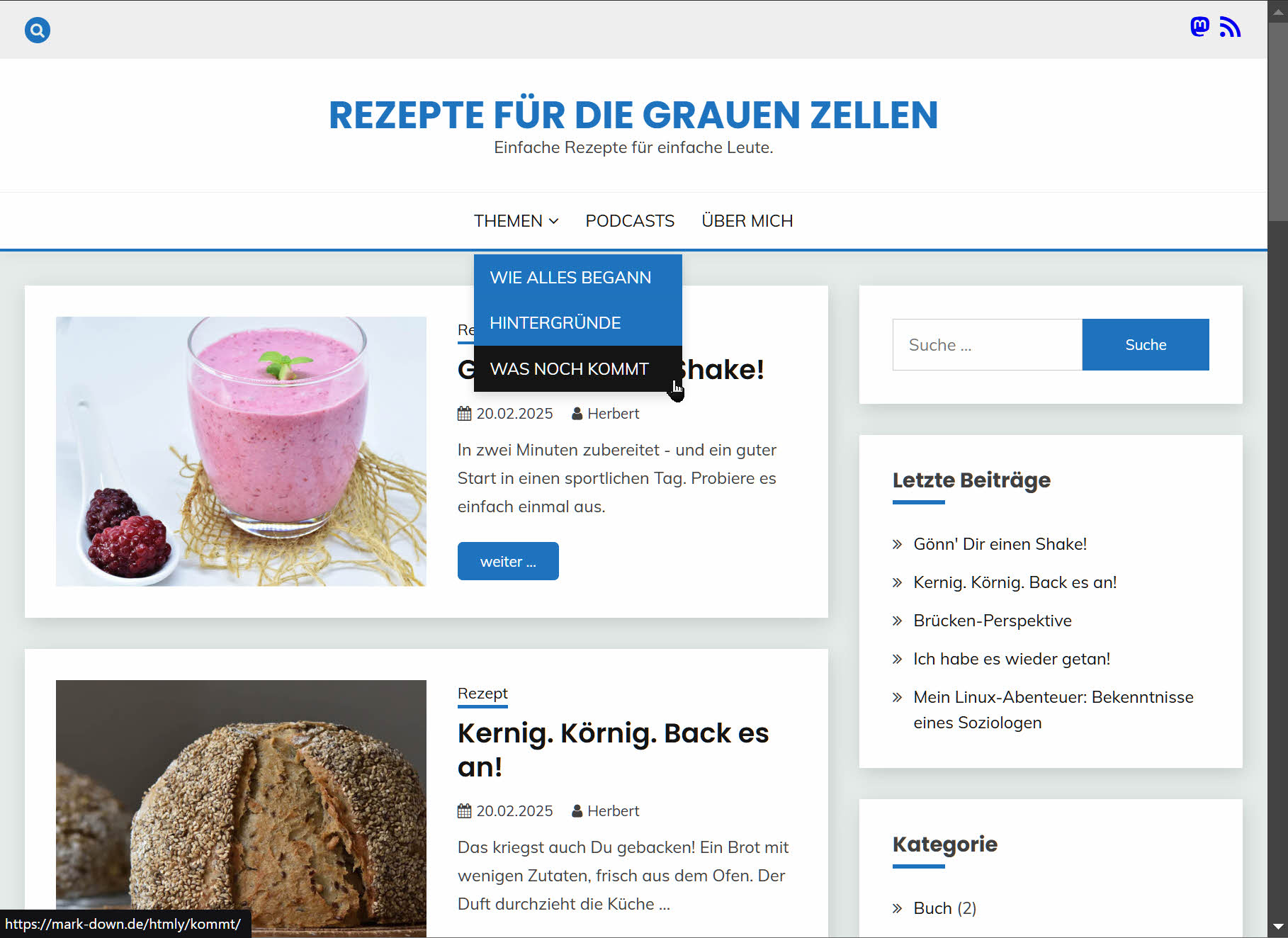Image resolution: width=1288 pixels, height=938 pixels.
Task: Expand the THEMEN dropdown menu
Action: point(516,221)
